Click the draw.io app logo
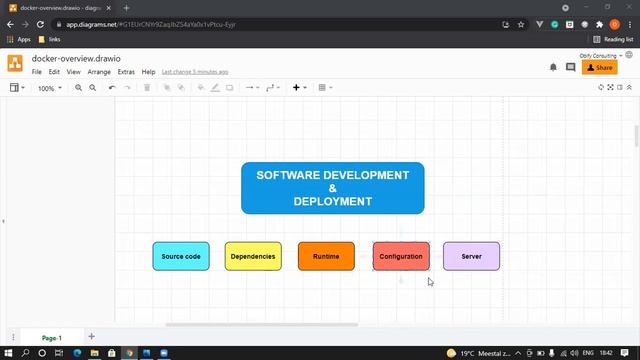 15,63
